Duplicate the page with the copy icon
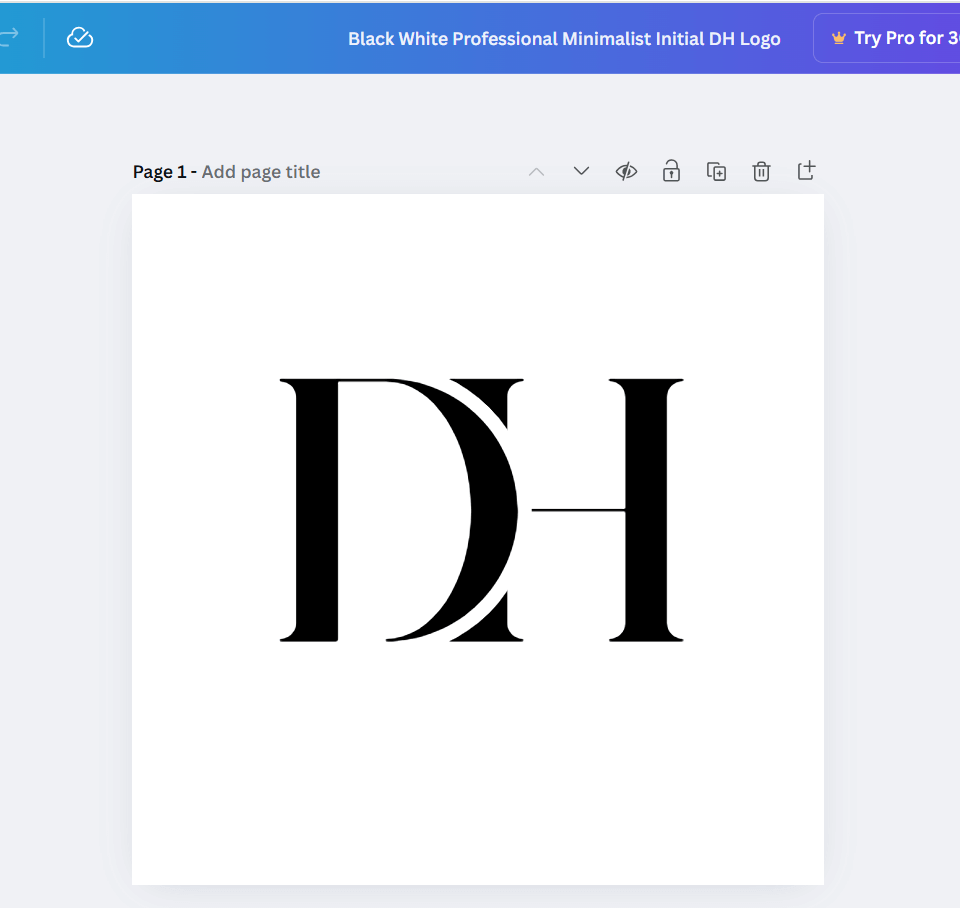960x908 pixels. click(716, 171)
